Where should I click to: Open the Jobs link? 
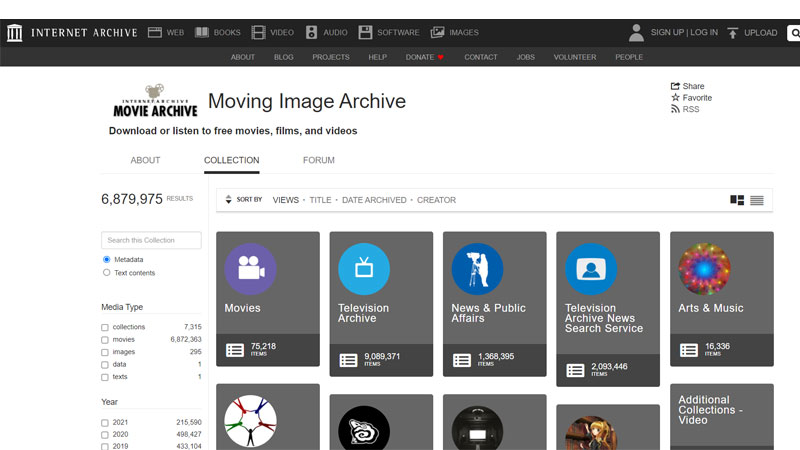point(526,57)
